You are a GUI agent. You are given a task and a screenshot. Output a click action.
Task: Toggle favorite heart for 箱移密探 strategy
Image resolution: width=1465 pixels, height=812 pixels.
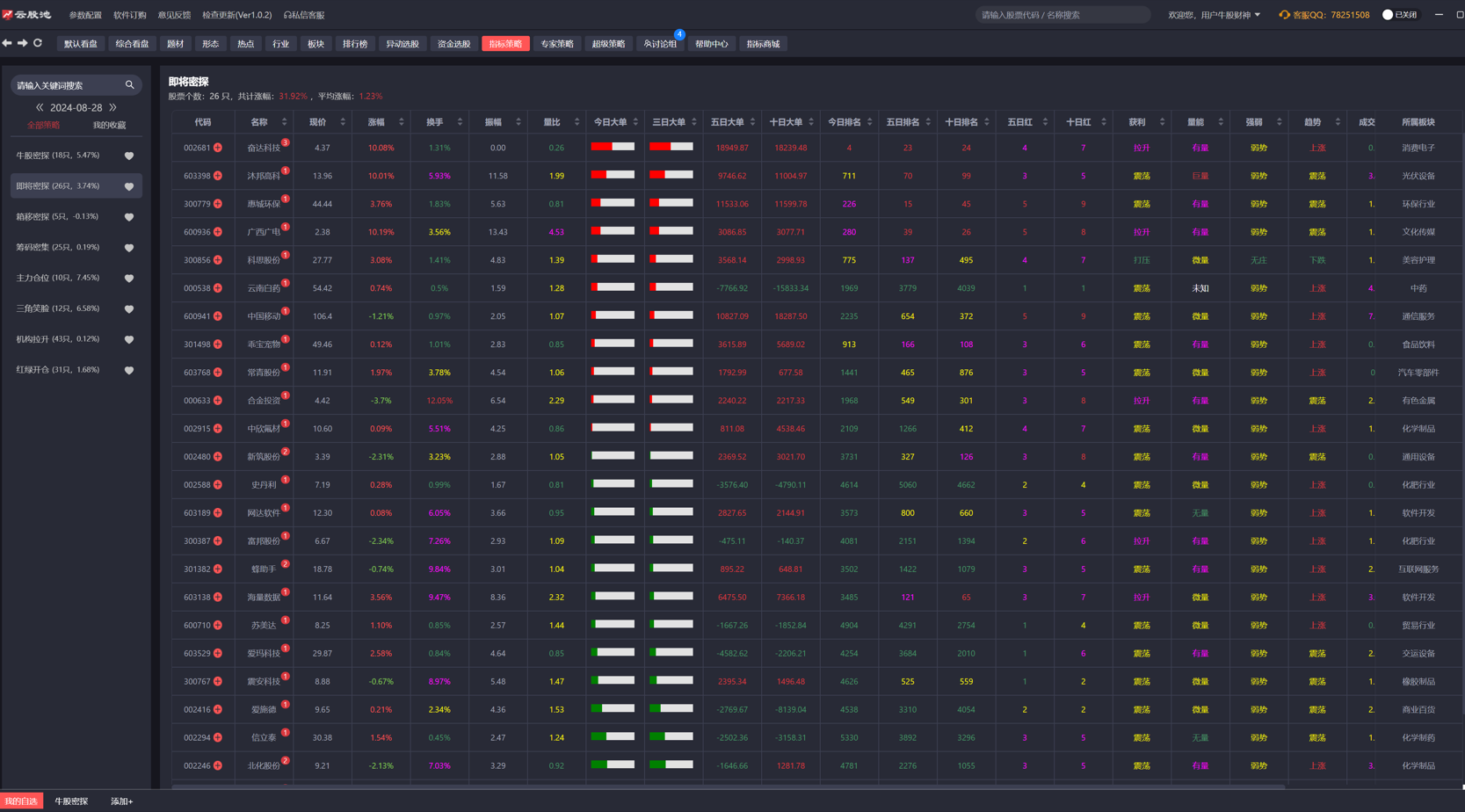[129, 217]
